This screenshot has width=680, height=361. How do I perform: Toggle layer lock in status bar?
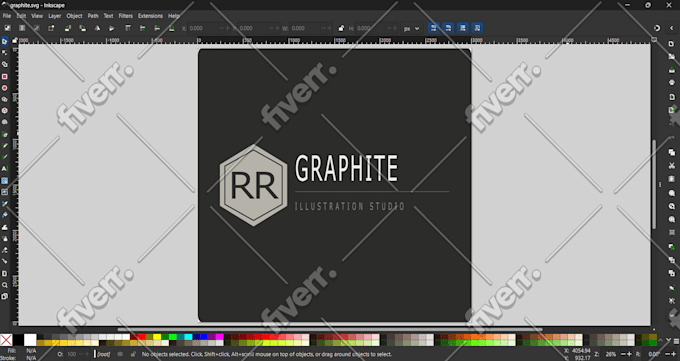click(133, 354)
